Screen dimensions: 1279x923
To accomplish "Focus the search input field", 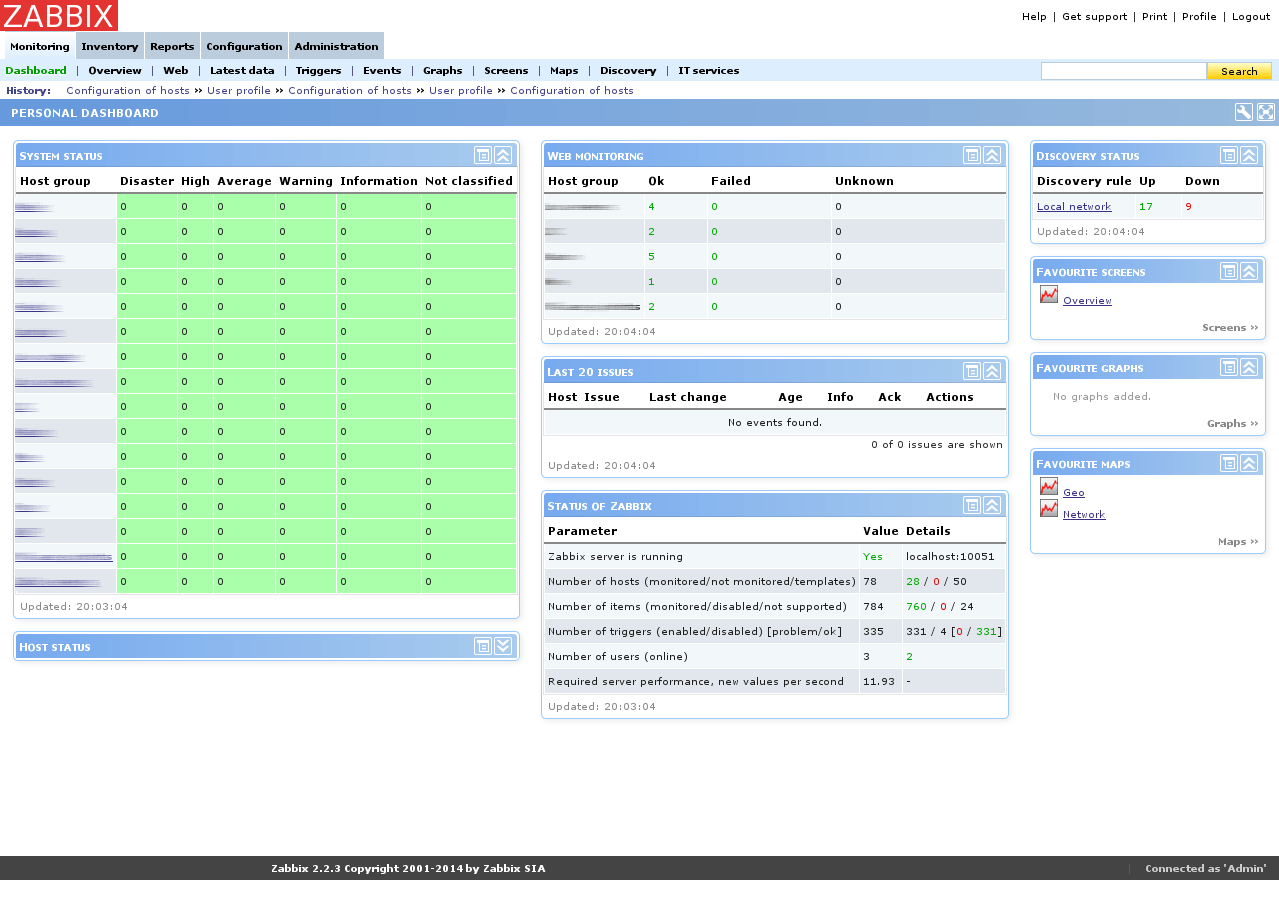I will 1124,71.
